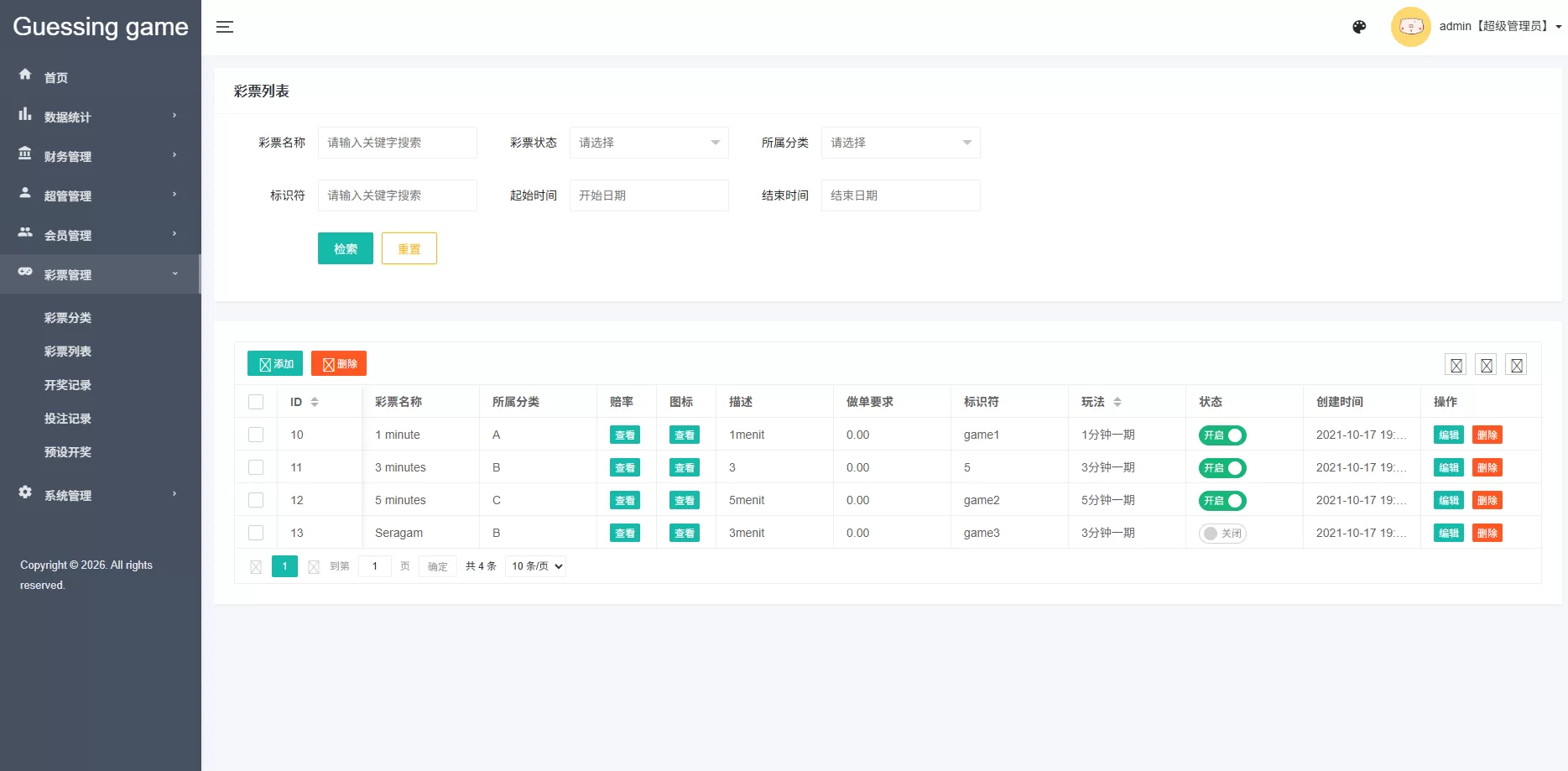
Task: Click the orange 删除 batch delete button
Action: coord(339,363)
